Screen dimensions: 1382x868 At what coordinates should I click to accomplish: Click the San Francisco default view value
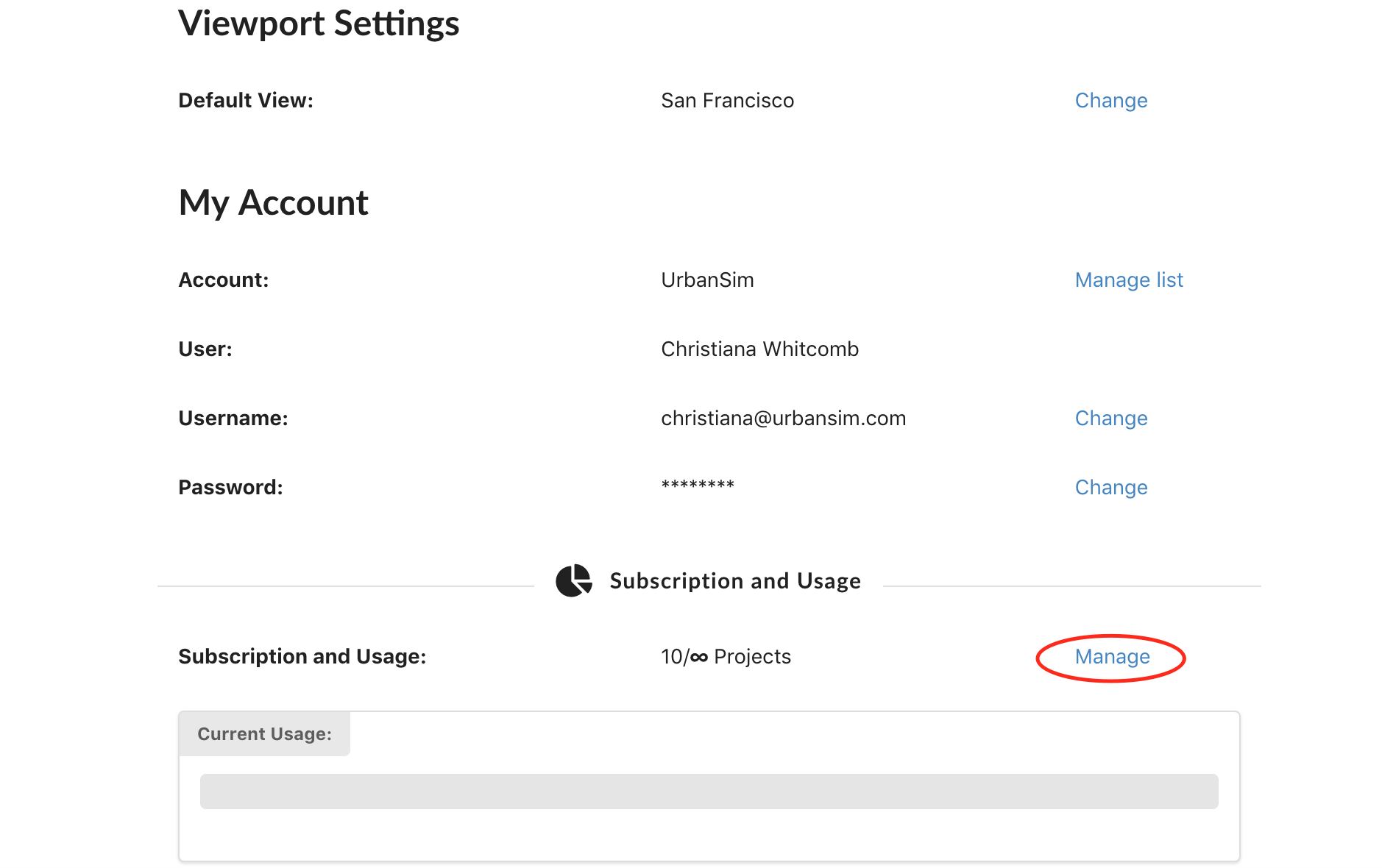coord(727,100)
